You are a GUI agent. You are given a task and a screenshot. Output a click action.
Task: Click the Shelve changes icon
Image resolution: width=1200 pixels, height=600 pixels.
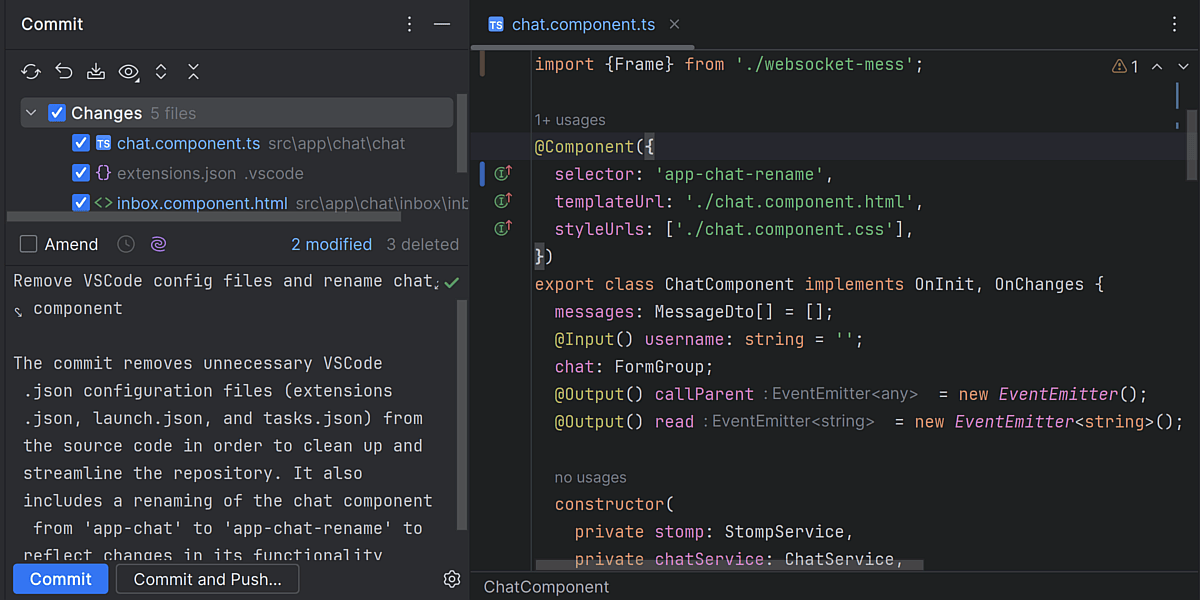pyautogui.click(x=96, y=72)
